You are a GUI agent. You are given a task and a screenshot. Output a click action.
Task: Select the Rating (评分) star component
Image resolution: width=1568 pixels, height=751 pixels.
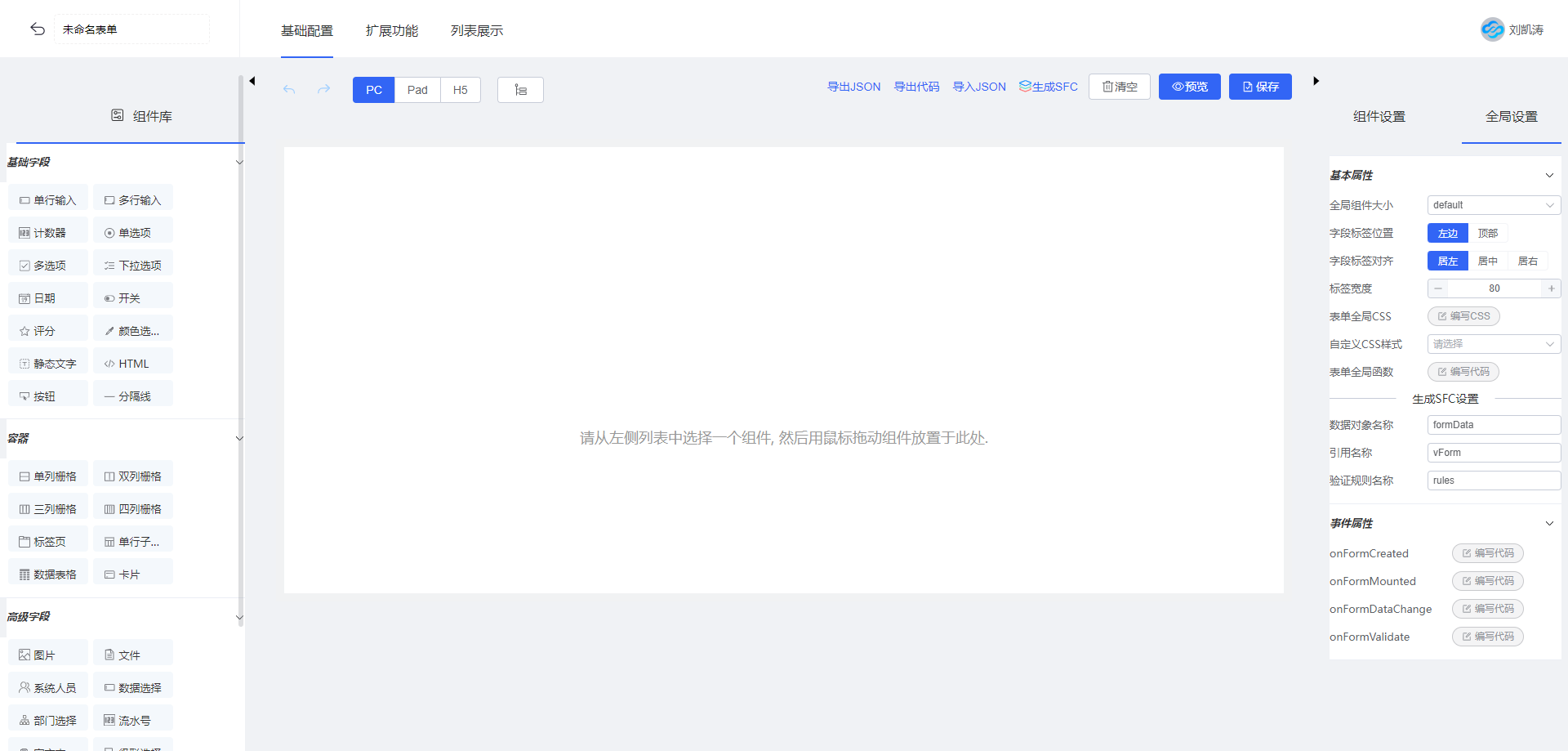point(47,331)
